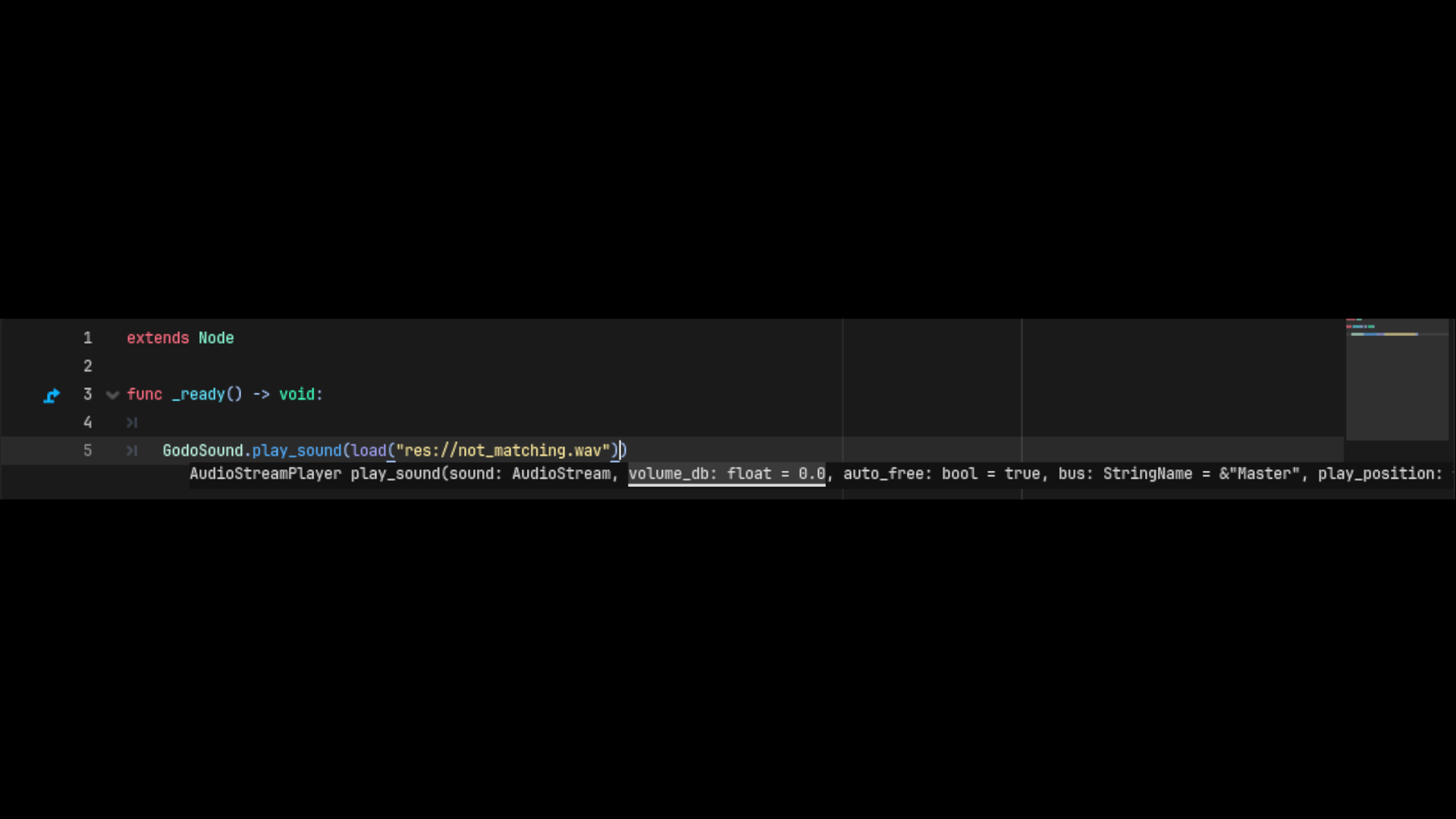Click the override method arrow icon beside line 3
Screen dimensions: 1456x819
52,396
